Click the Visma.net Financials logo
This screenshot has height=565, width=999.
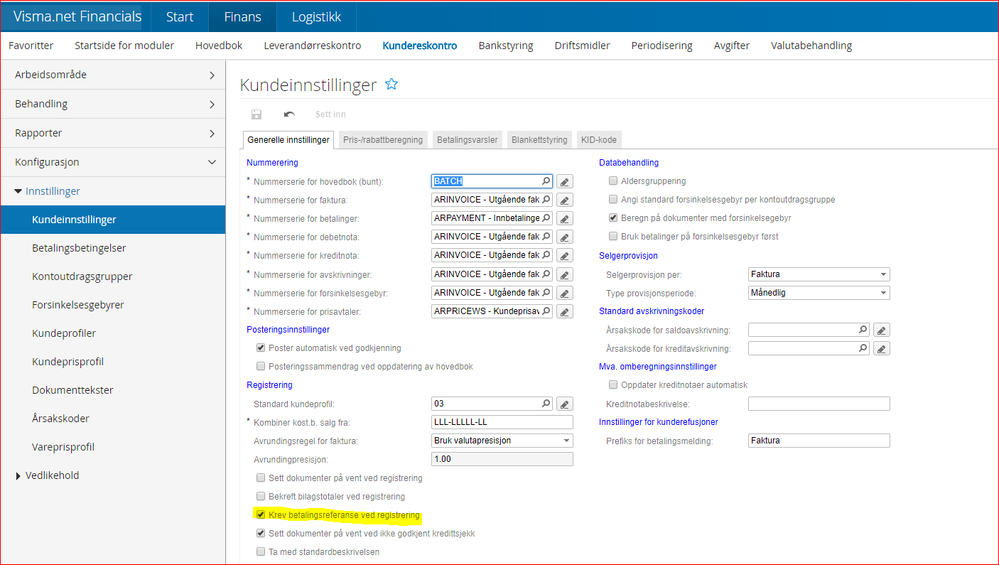[x=76, y=17]
